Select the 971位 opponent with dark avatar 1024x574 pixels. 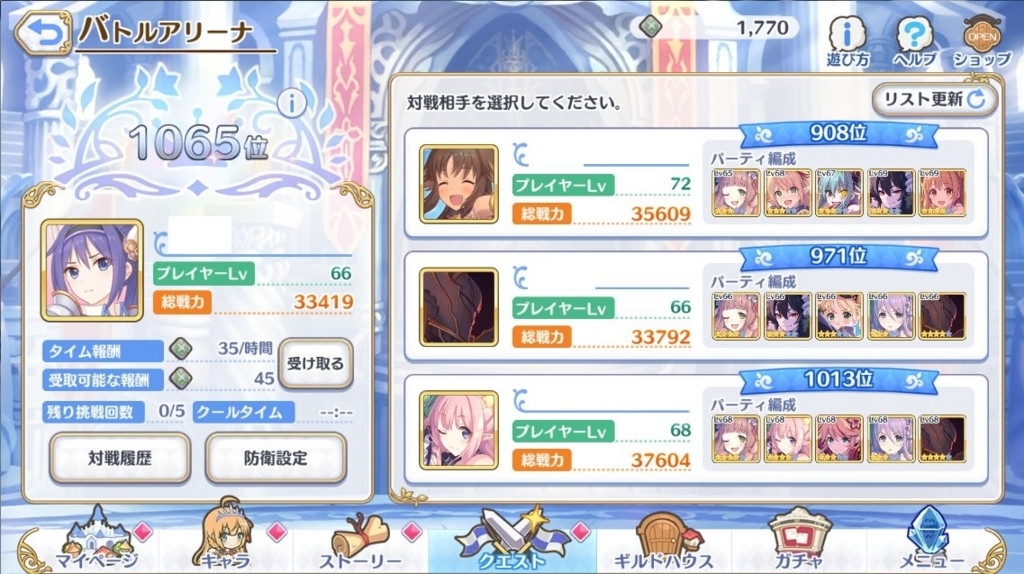pos(458,307)
